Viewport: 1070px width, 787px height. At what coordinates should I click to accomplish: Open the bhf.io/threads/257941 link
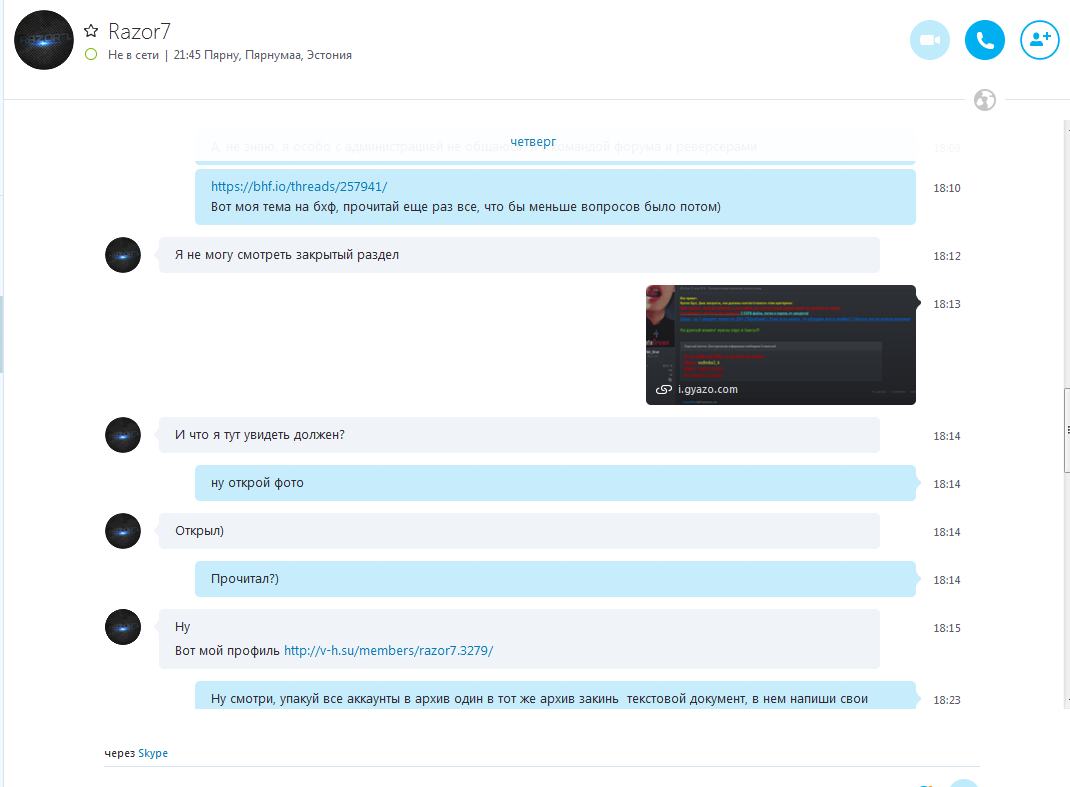[299, 186]
